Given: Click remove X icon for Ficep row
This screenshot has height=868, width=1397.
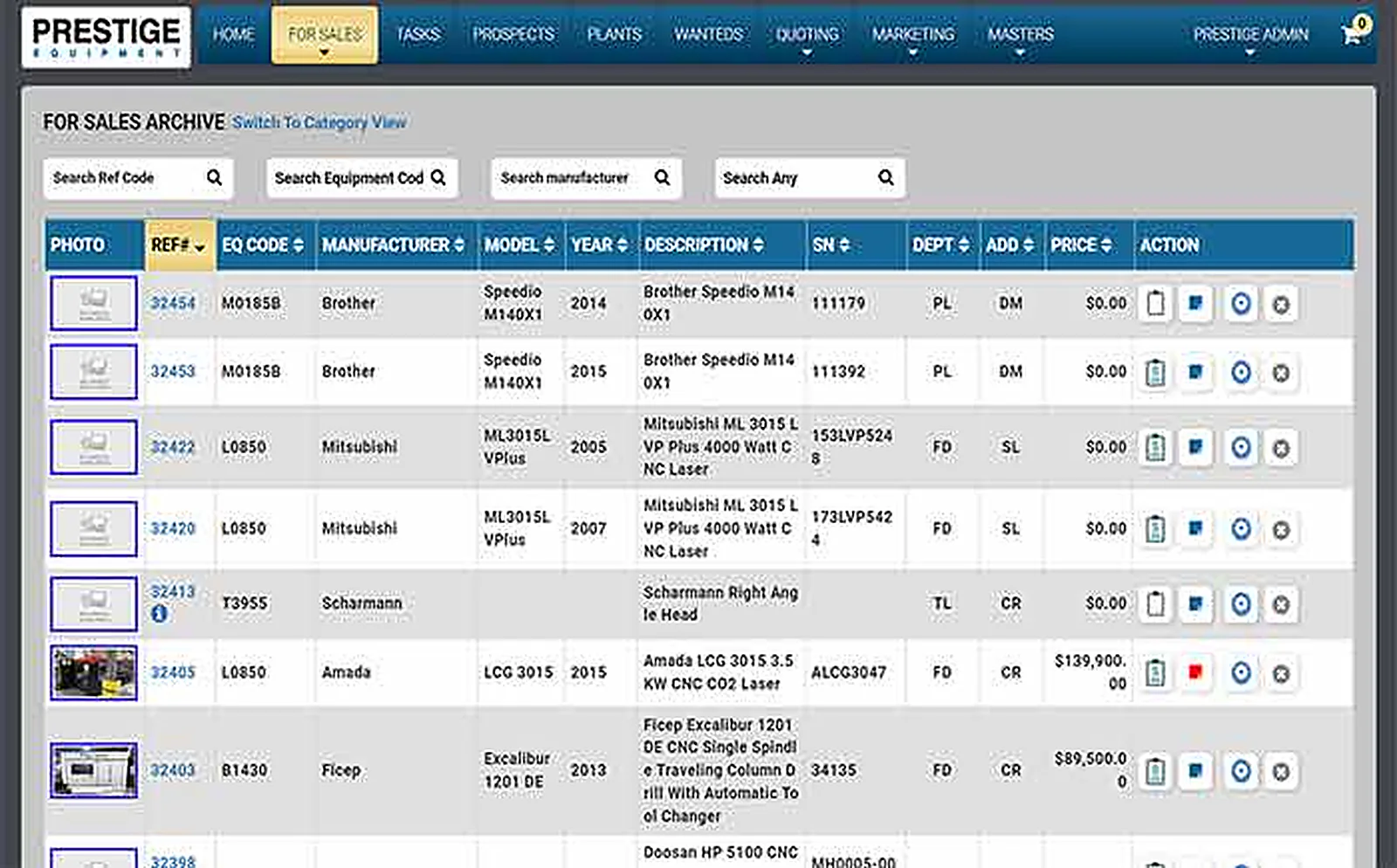Looking at the screenshot, I should (x=1281, y=772).
